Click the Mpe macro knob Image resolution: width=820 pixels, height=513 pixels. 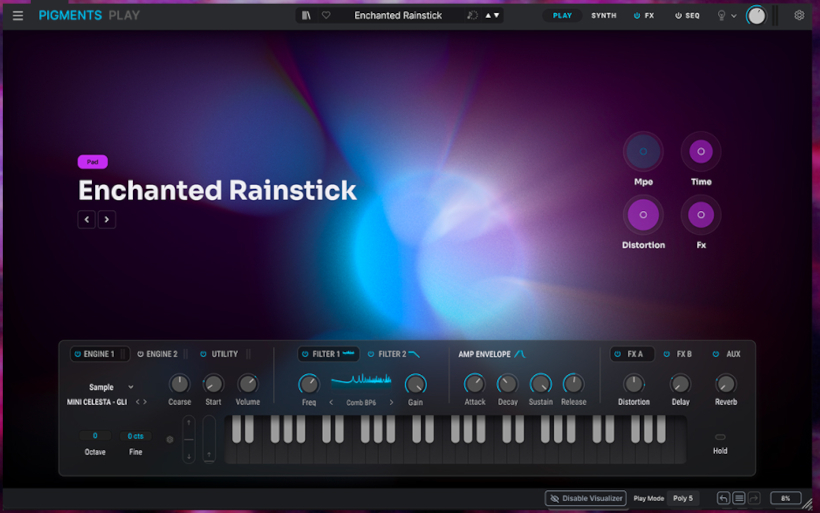(643, 152)
